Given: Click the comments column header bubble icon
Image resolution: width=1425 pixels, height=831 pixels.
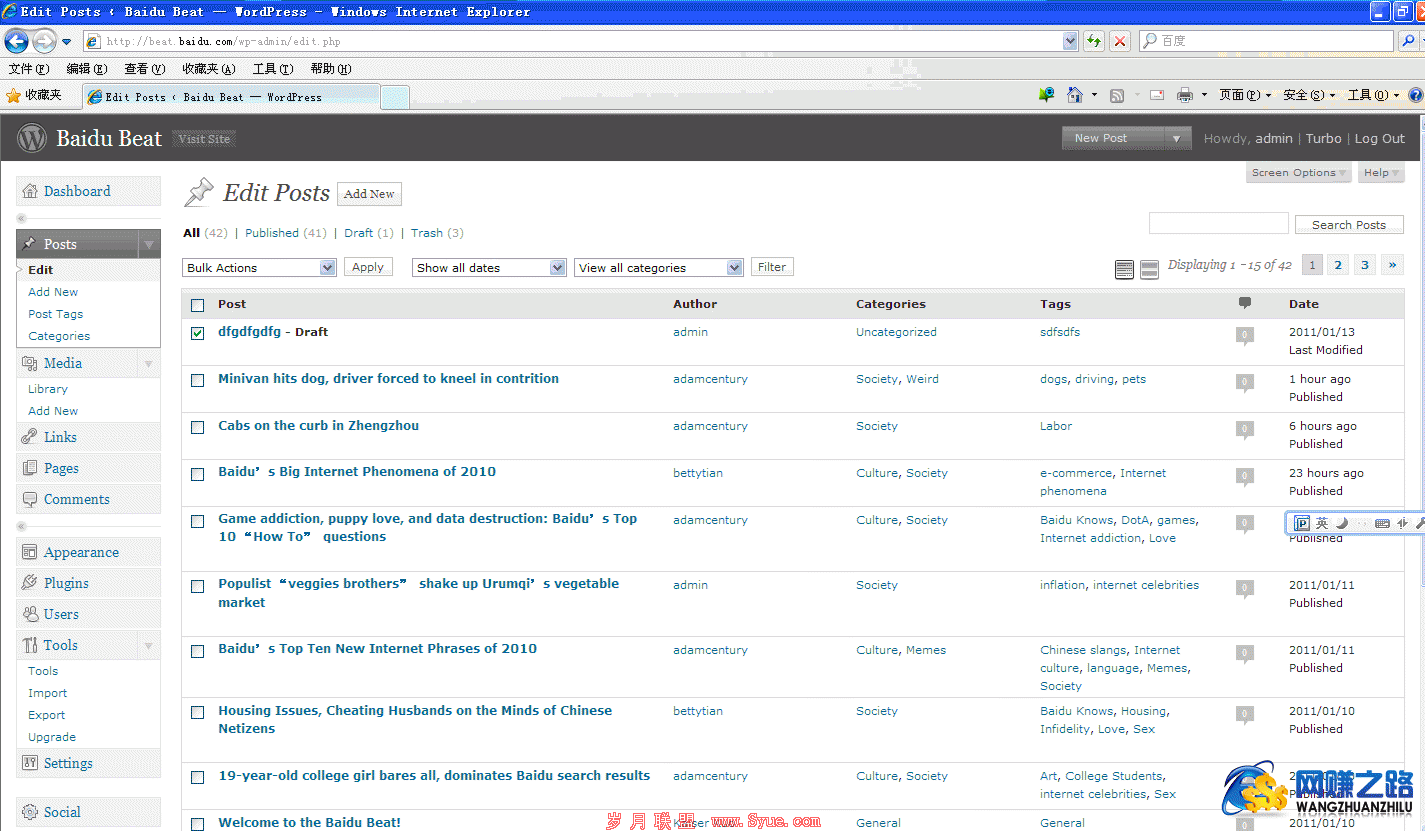Looking at the screenshot, I should (x=1245, y=303).
